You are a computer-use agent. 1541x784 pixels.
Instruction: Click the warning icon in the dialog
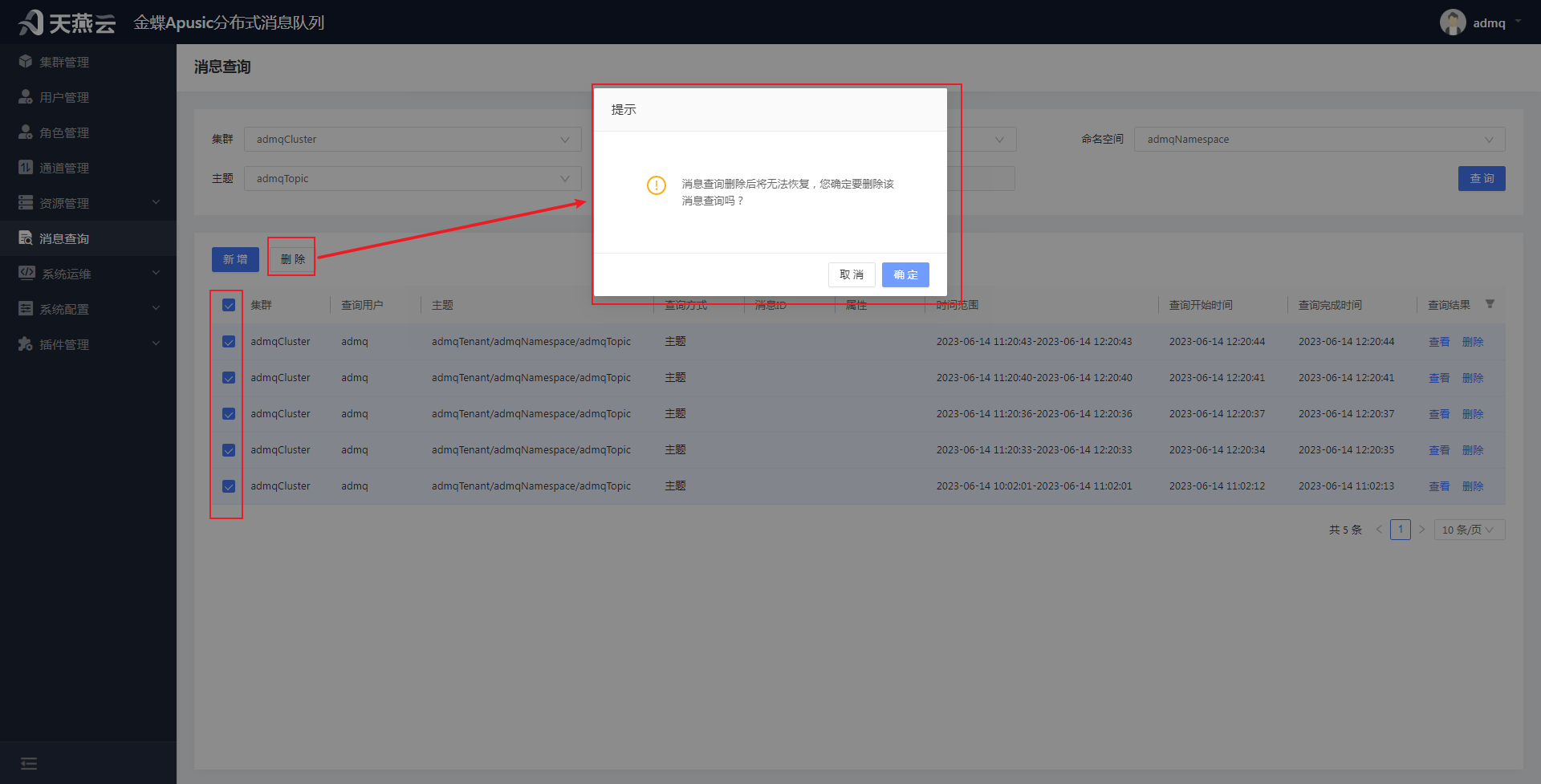[657, 185]
